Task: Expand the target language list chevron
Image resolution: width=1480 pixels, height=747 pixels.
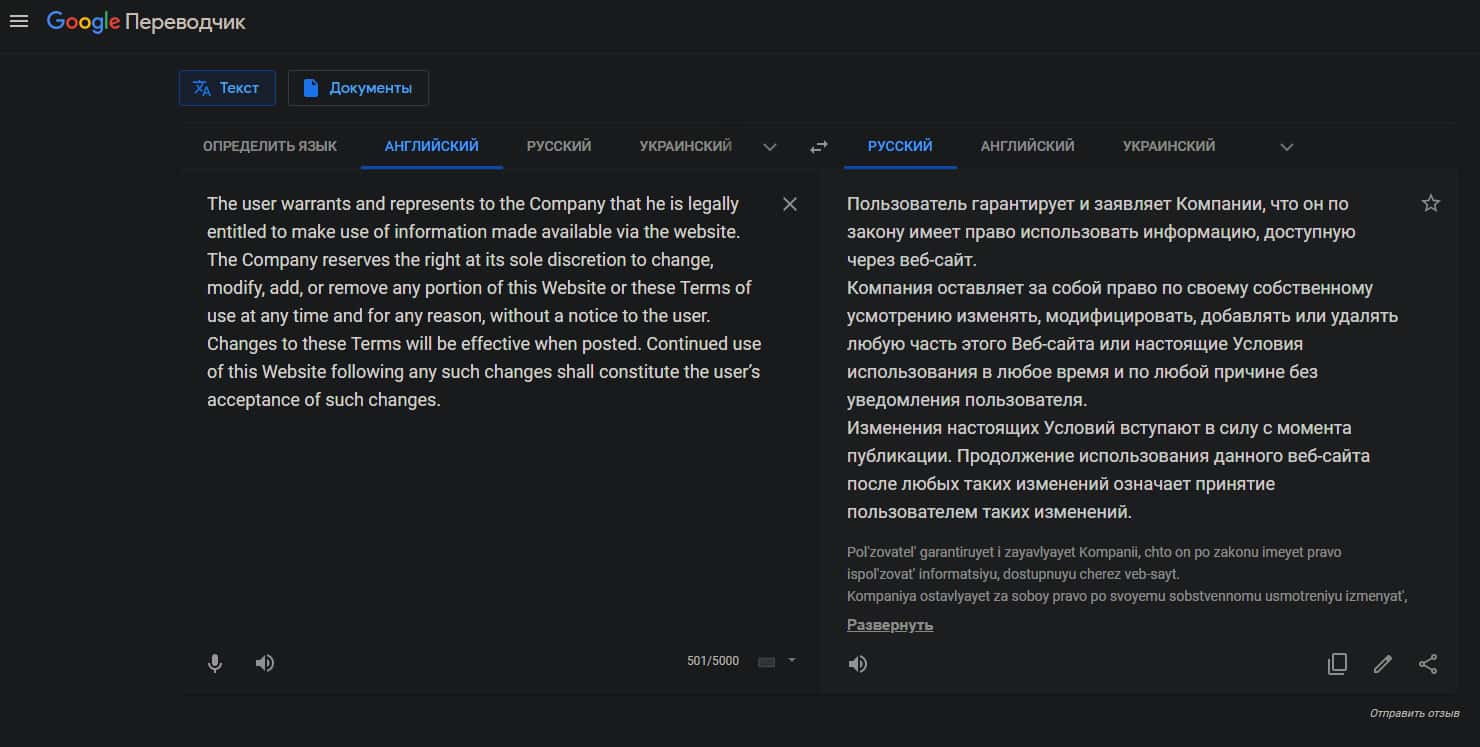Action: coord(1287,147)
